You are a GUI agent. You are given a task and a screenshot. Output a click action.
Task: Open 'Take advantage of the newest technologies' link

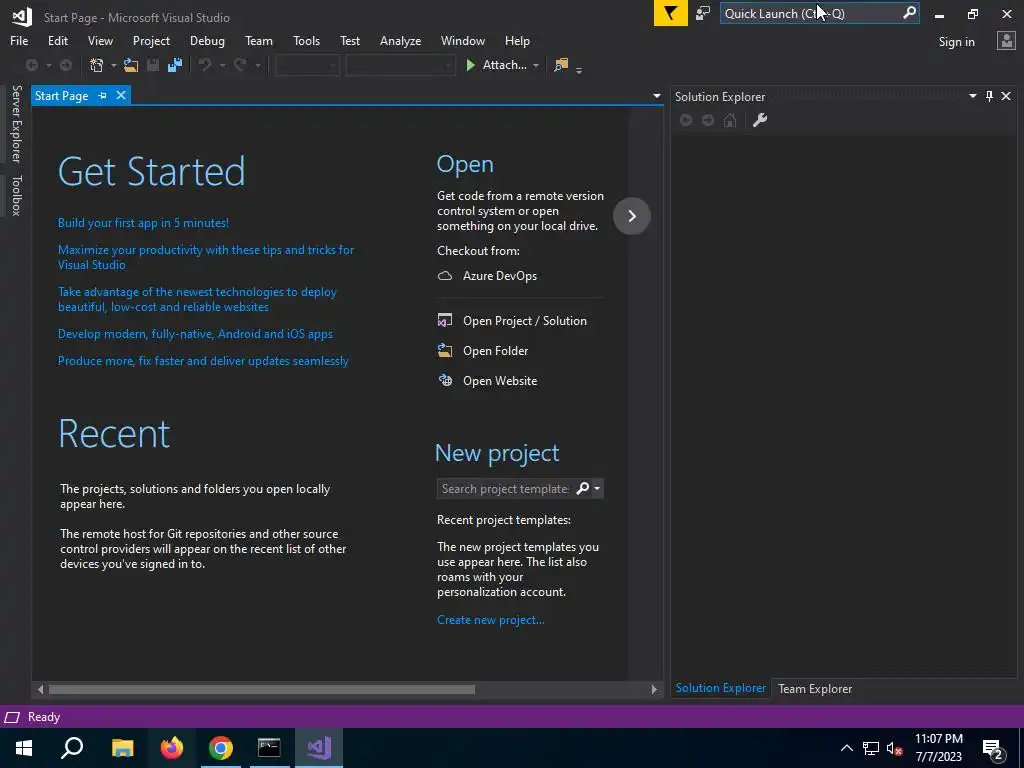tap(197, 299)
